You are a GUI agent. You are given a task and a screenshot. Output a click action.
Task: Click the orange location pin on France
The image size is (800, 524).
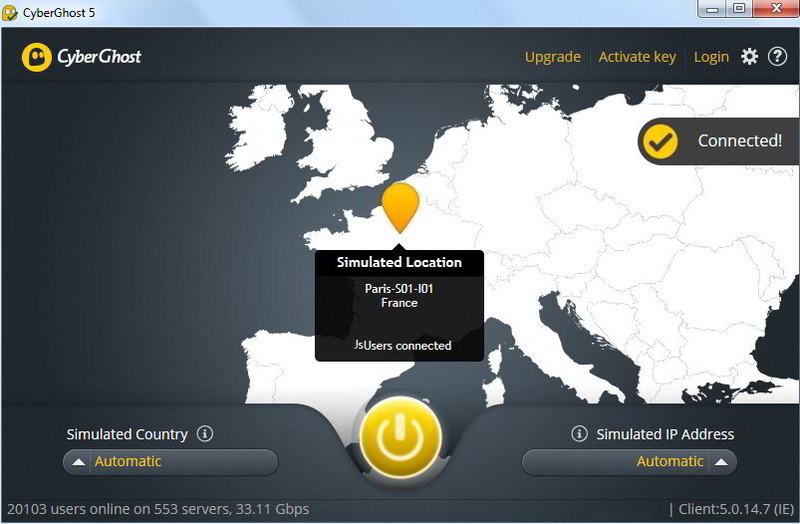point(401,208)
